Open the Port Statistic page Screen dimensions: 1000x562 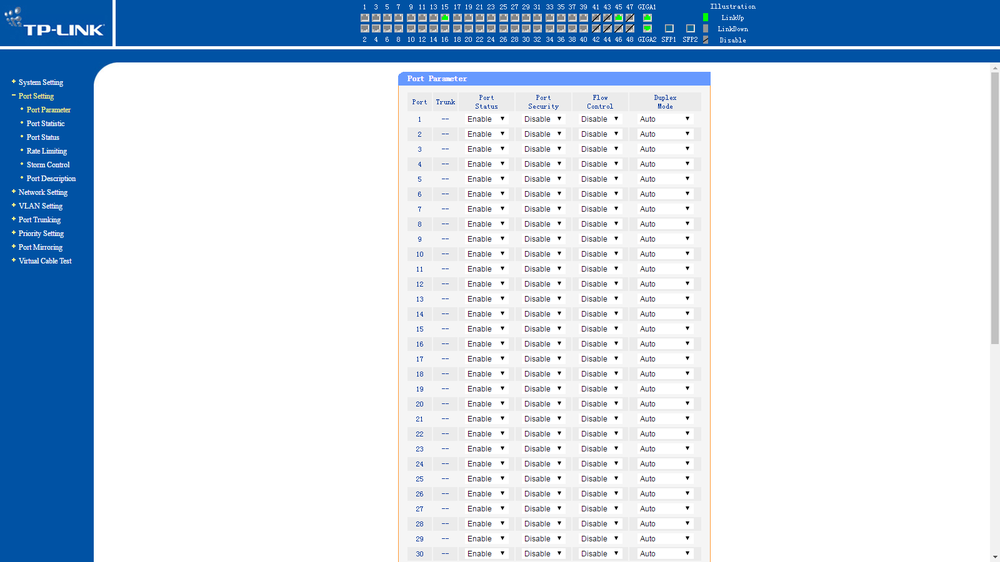(x=45, y=124)
